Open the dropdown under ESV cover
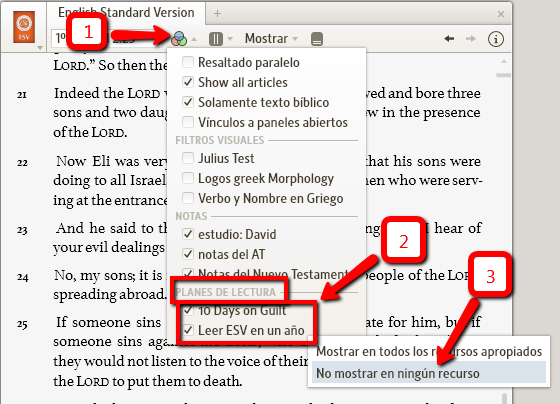This screenshot has width=560, height=404. pyautogui.click(x=40, y=48)
